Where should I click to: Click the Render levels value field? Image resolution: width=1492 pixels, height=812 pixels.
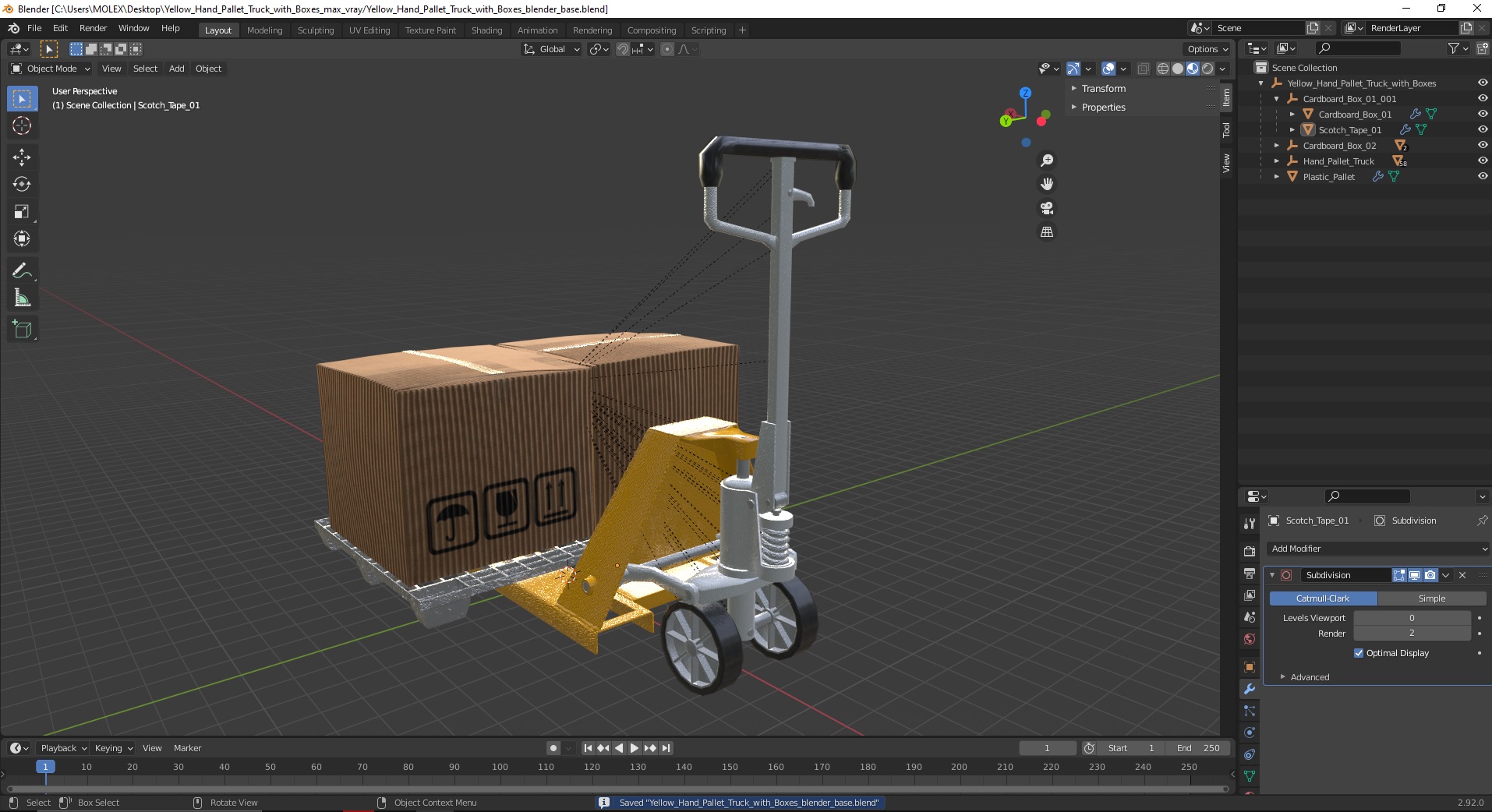1412,634
